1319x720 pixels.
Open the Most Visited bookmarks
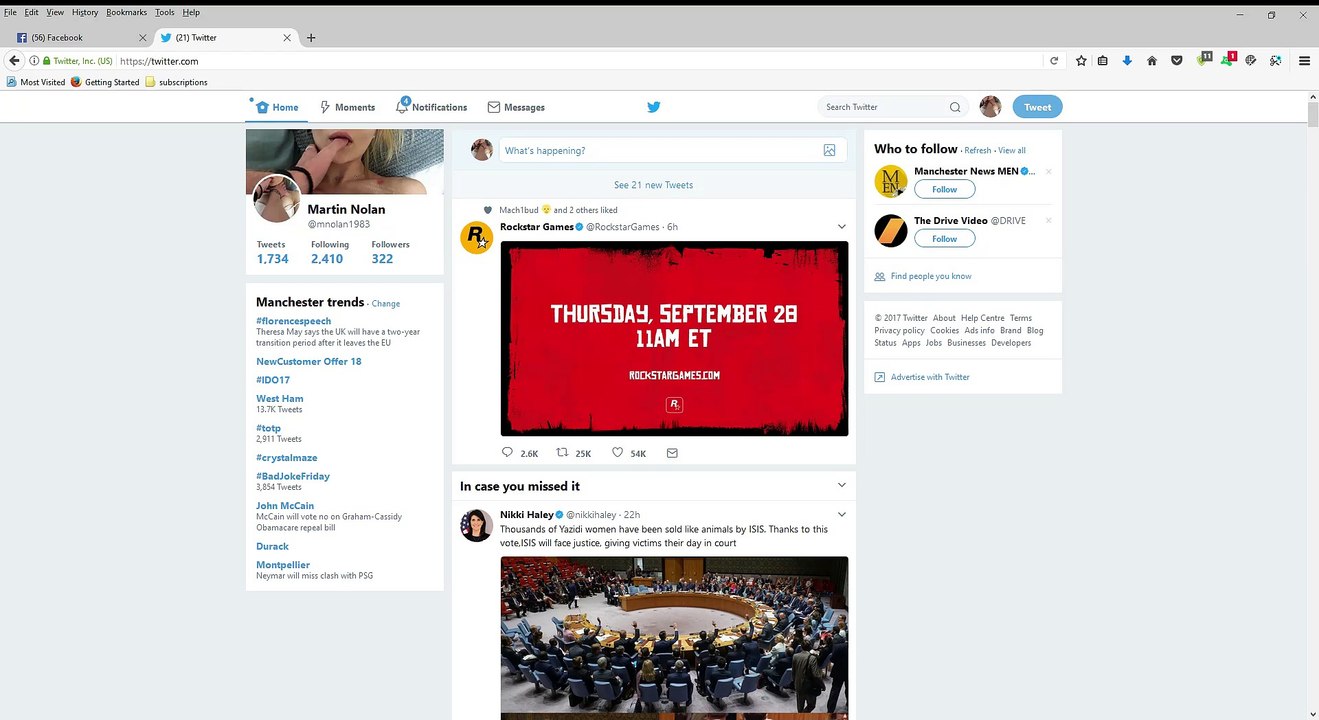click(36, 82)
